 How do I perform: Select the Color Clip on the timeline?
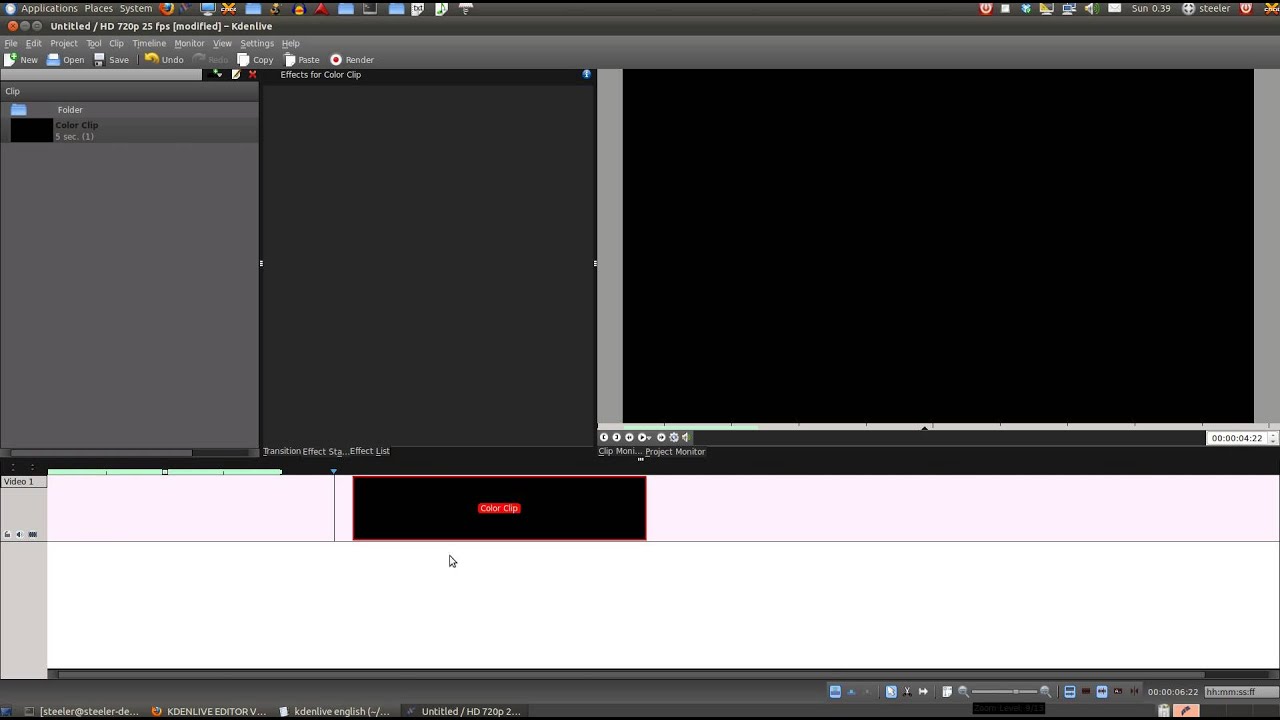point(499,508)
